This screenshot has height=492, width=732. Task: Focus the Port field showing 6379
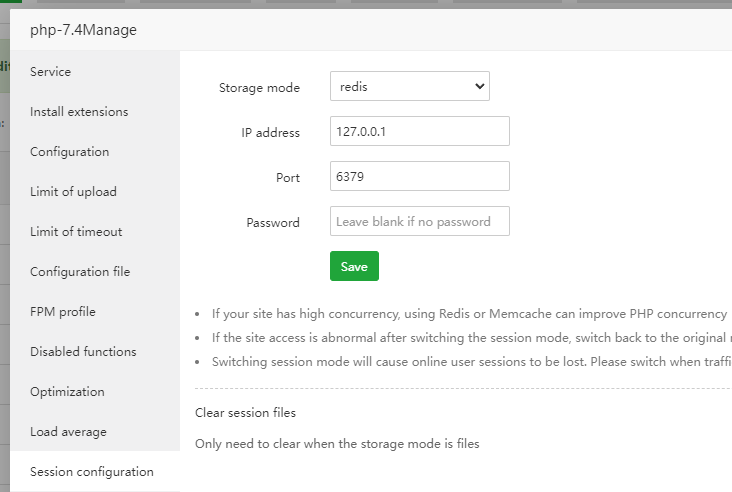[419, 177]
